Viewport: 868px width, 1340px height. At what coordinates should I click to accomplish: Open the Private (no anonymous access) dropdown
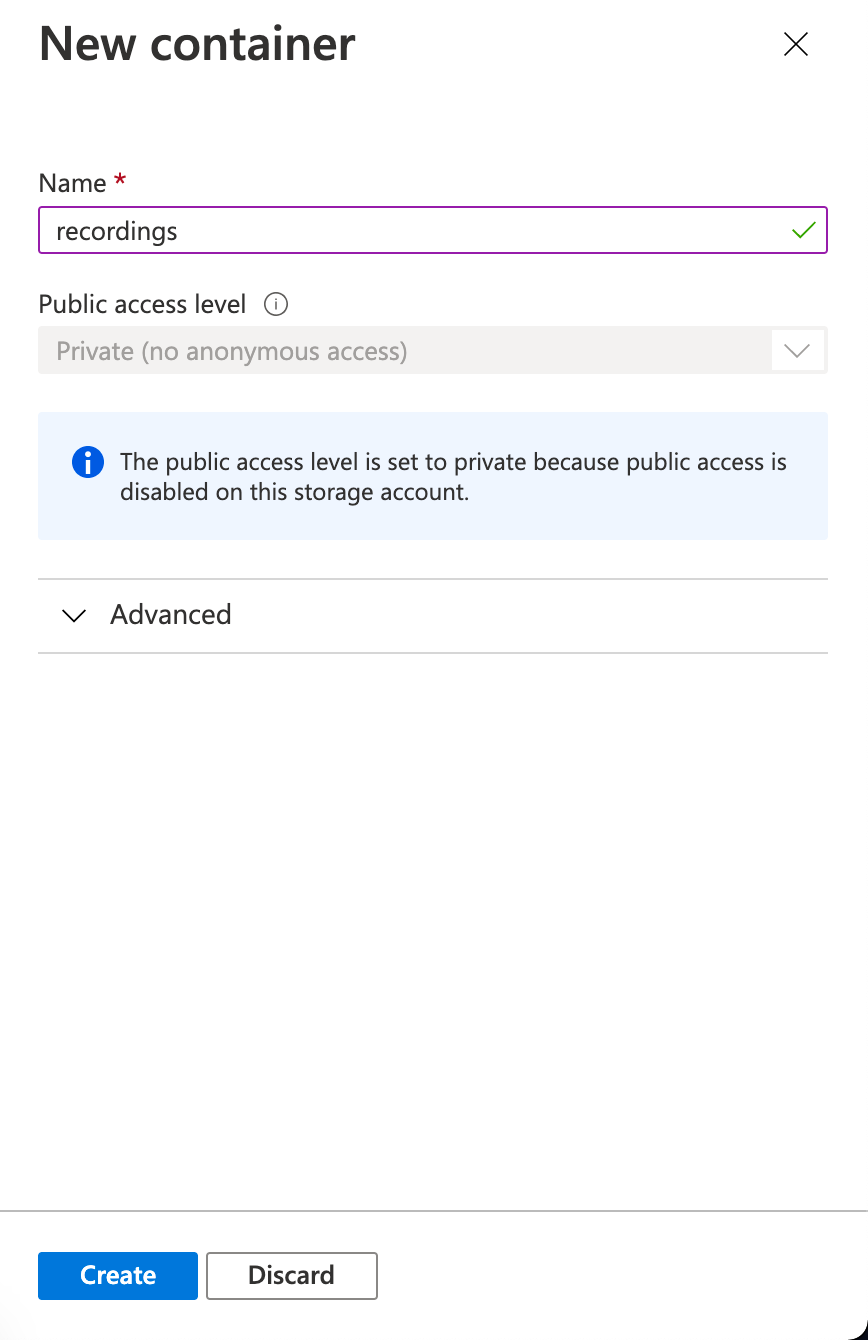pyautogui.click(x=433, y=351)
